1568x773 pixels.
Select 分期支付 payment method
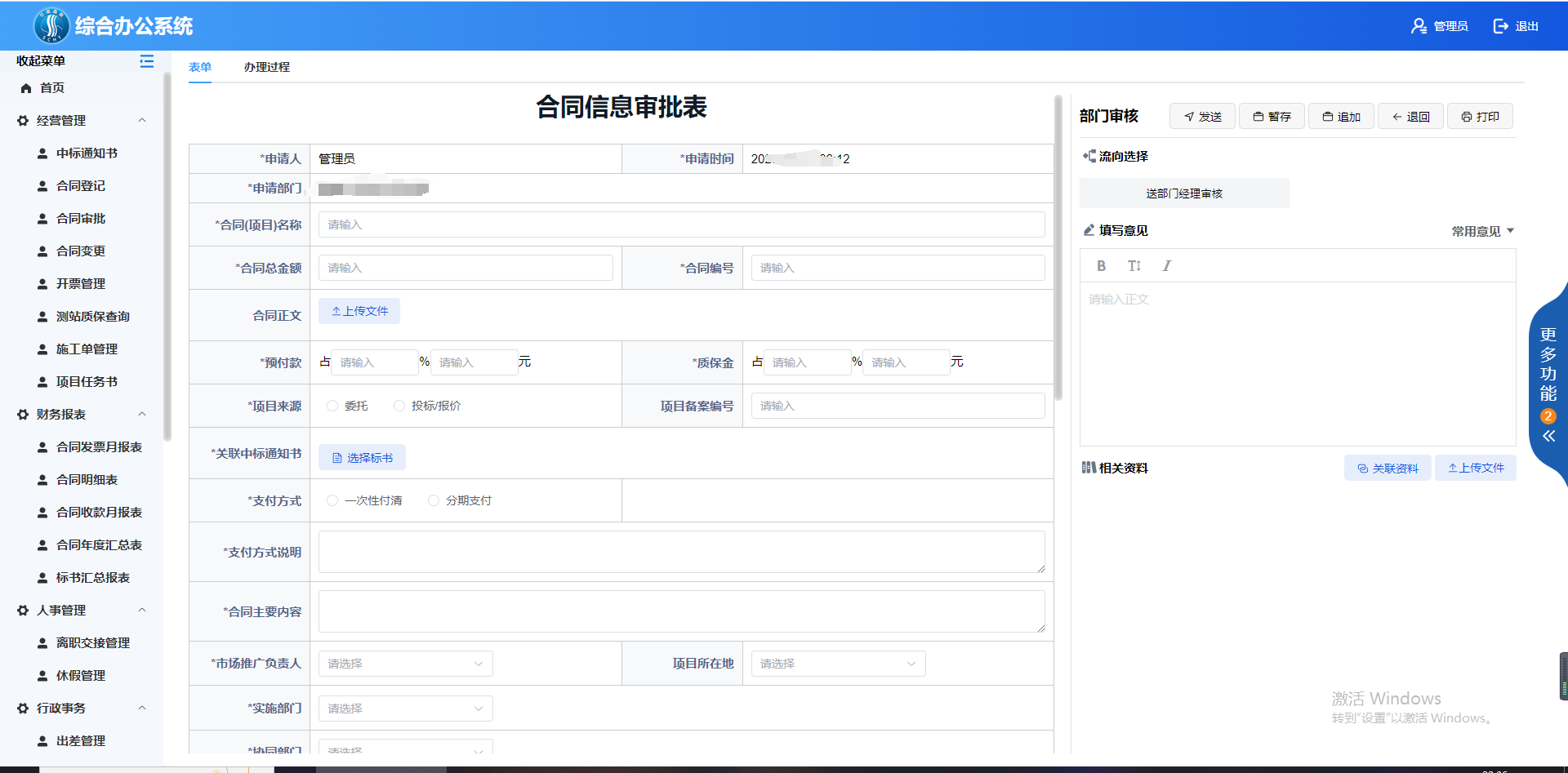tap(434, 500)
